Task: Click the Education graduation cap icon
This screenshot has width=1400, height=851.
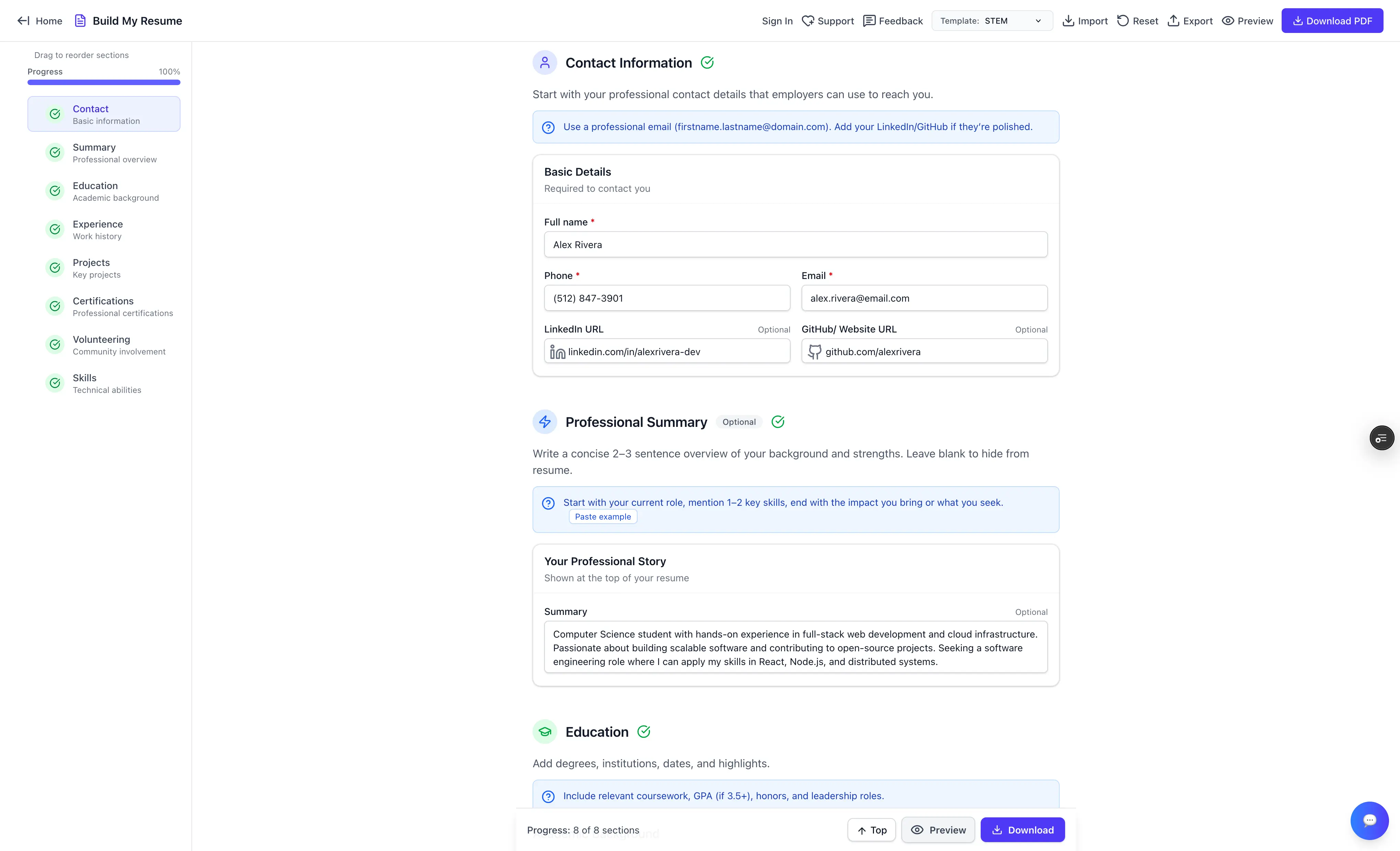Action: tap(544, 732)
